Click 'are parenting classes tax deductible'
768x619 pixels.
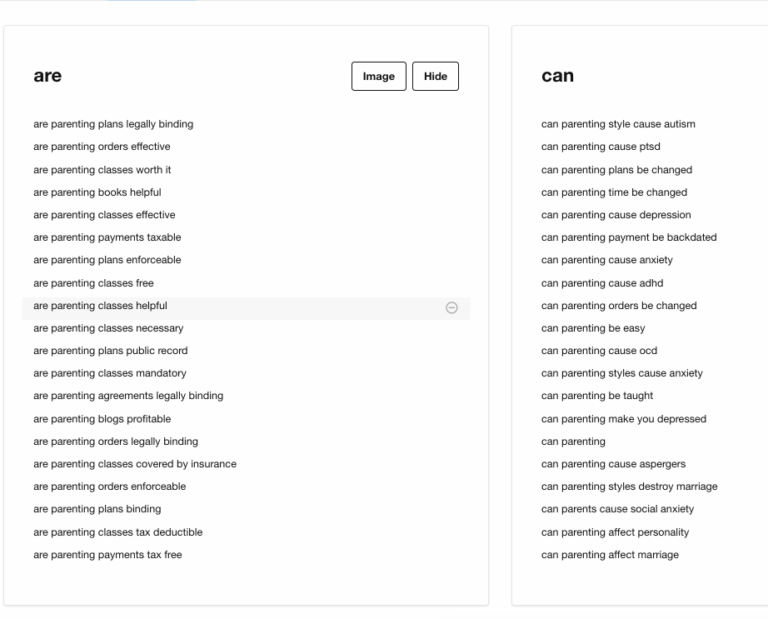pyautogui.click(x=118, y=532)
